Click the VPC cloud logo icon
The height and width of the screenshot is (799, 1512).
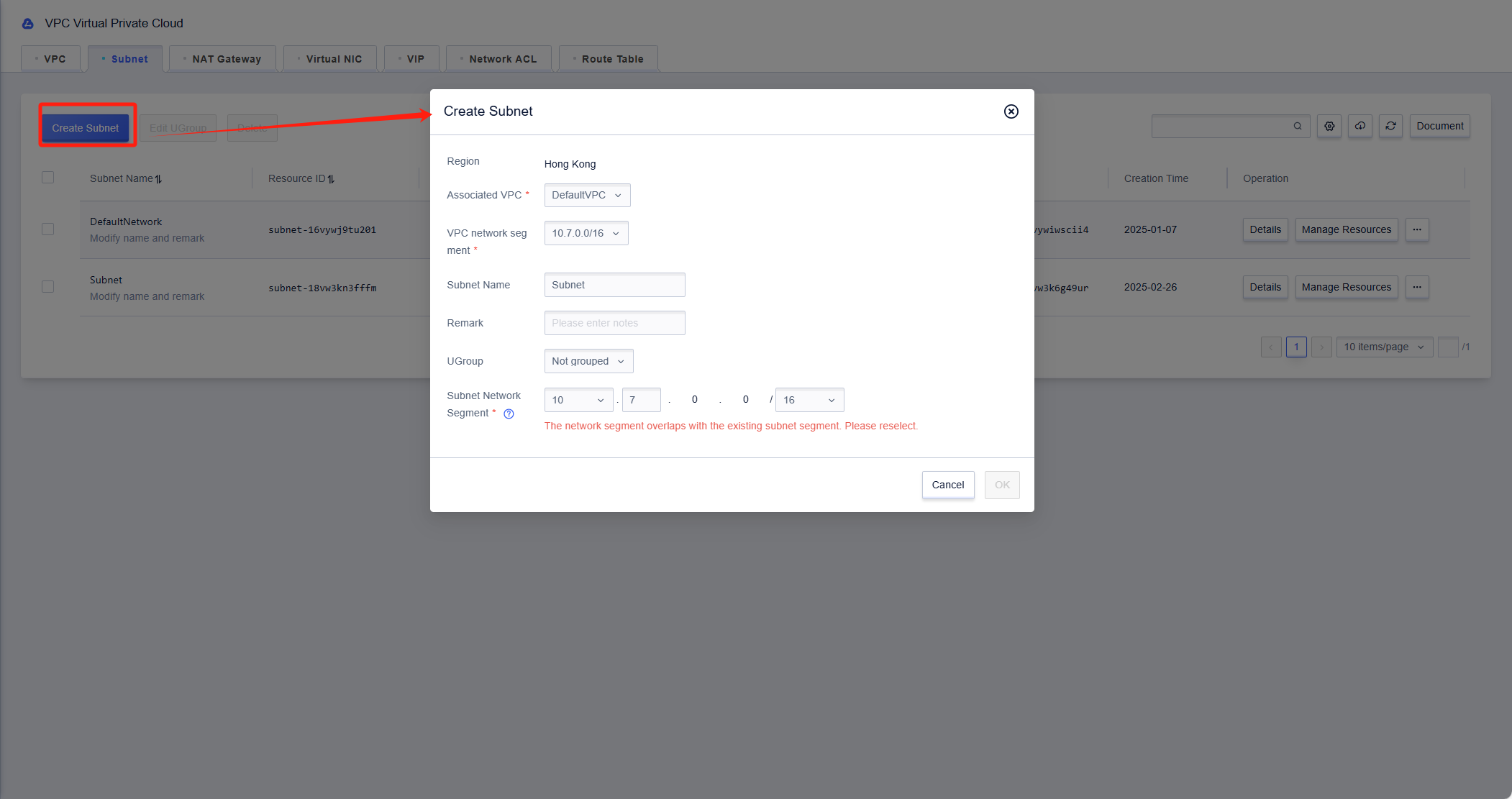28,24
